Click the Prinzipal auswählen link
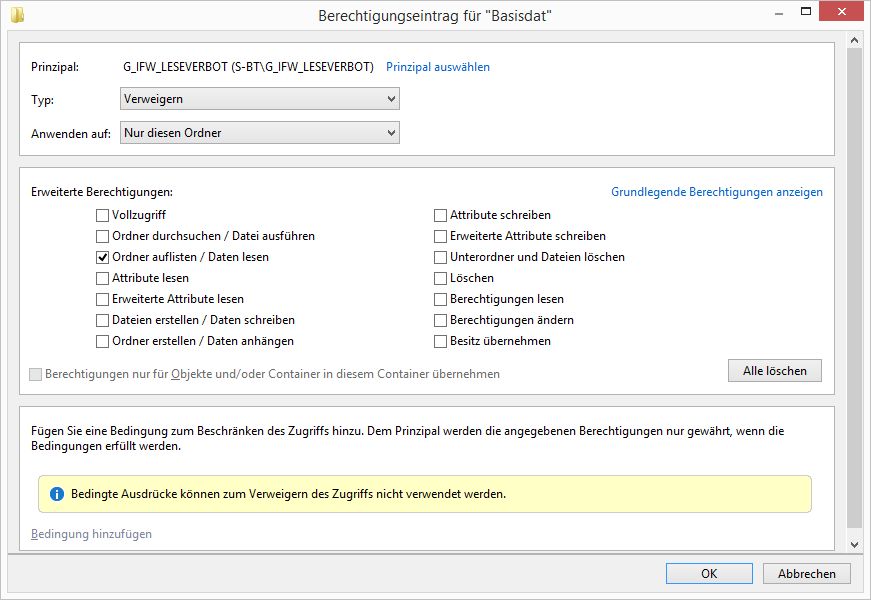This screenshot has height=600, width=871. point(438,67)
